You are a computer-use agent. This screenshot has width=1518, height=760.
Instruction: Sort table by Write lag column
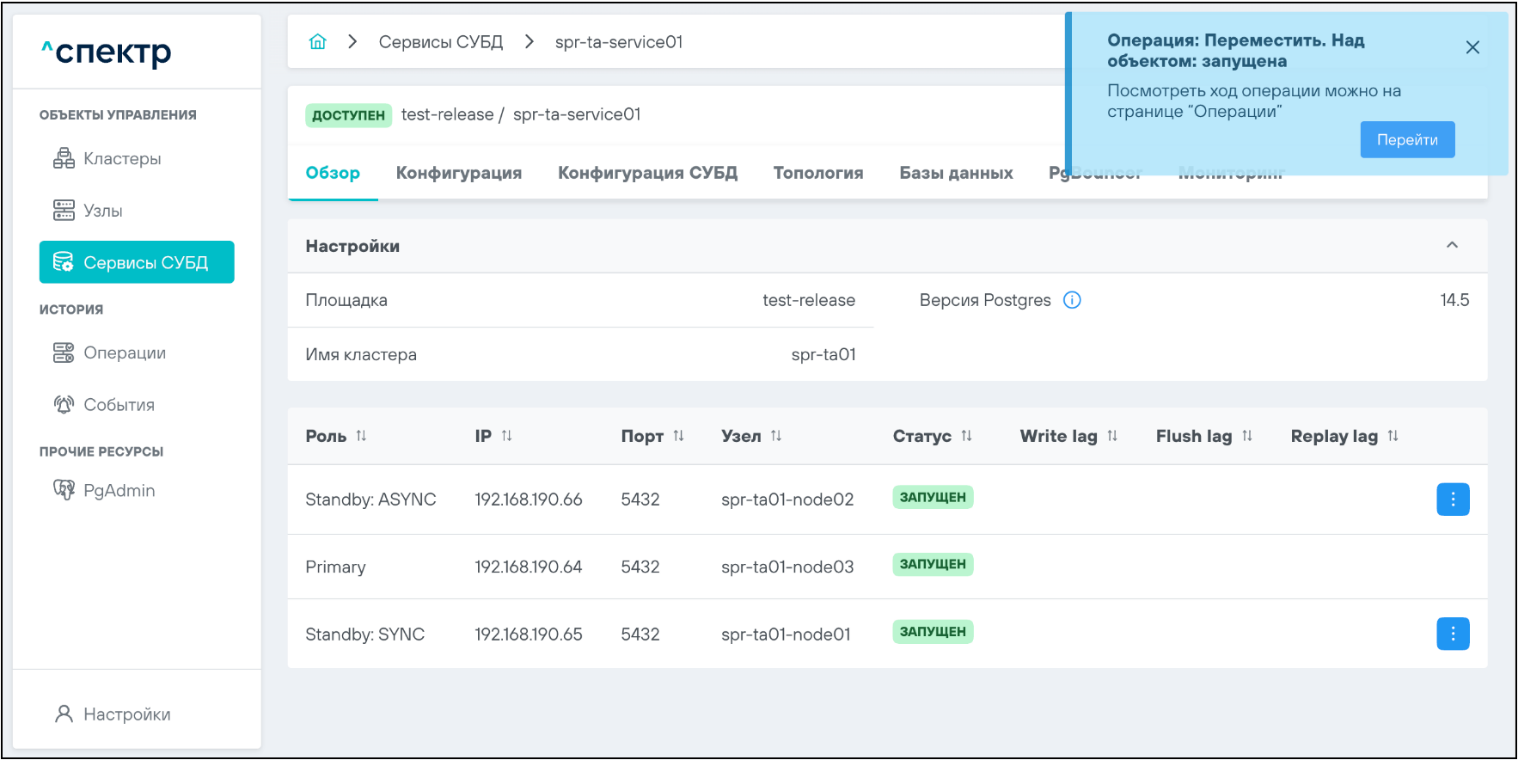point(1112,437)
